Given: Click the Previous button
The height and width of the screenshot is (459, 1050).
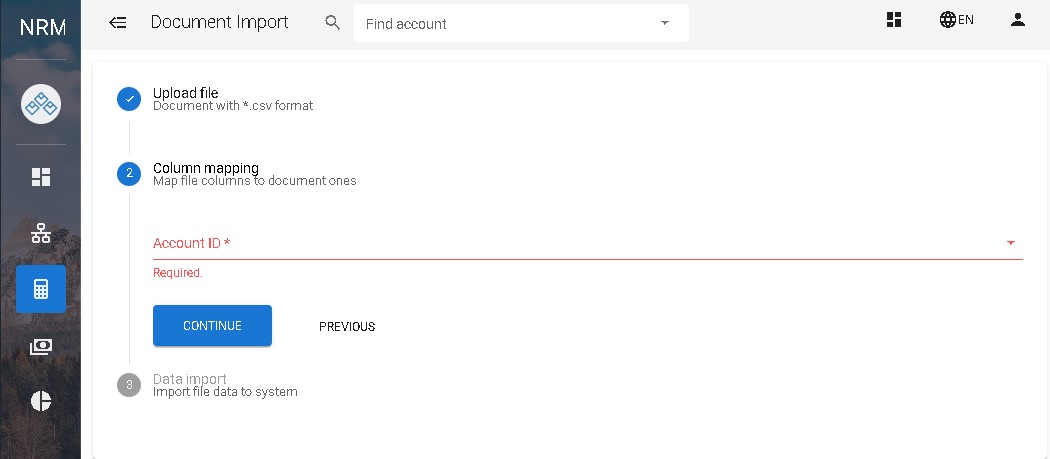Looking at the screenshot, I should click(347, 326).
